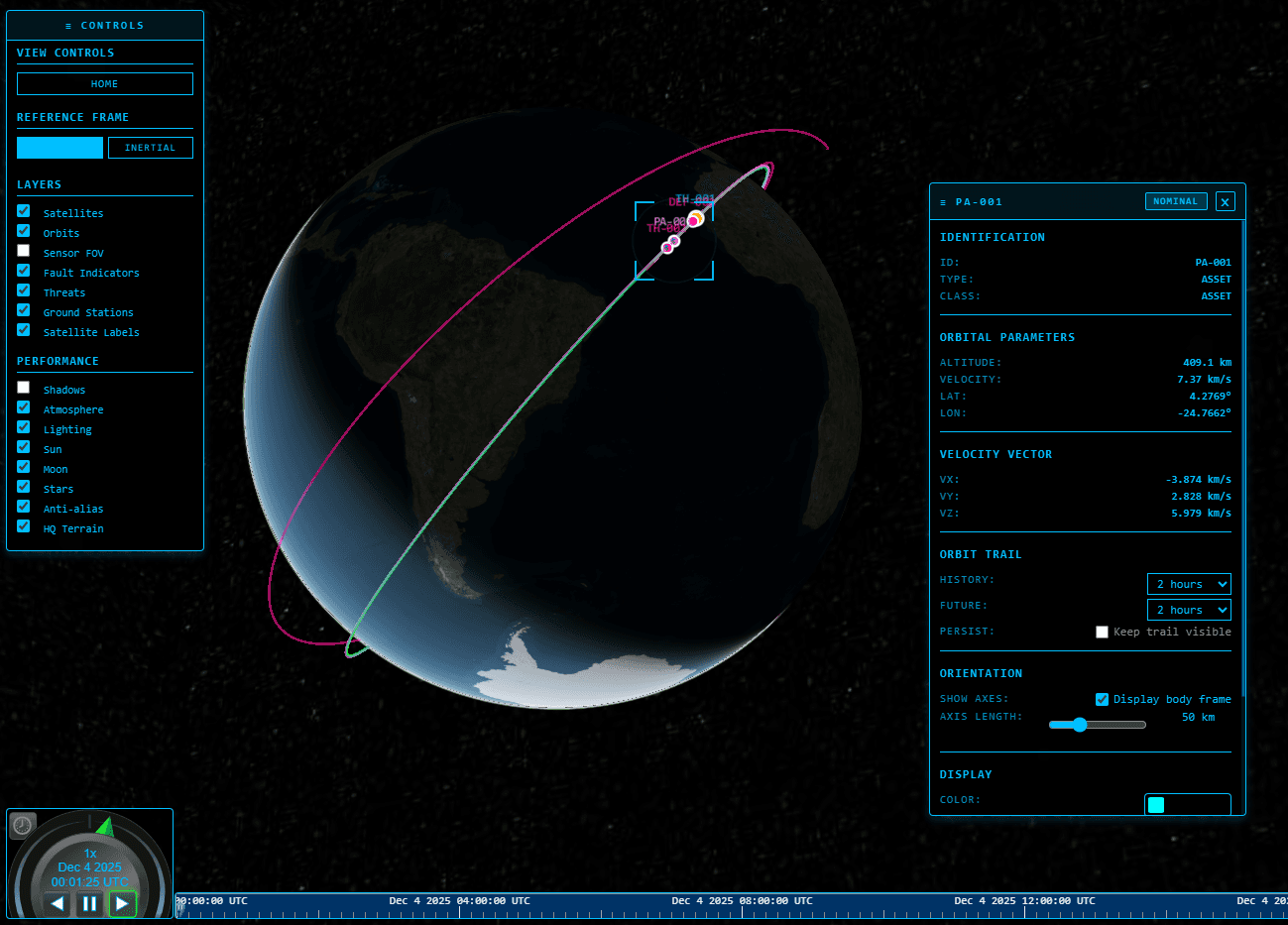Click the NOMINAL status badge
The width and height of the screenshot is (1288, 925).
pyautogui.click(x=1176, y=200)
